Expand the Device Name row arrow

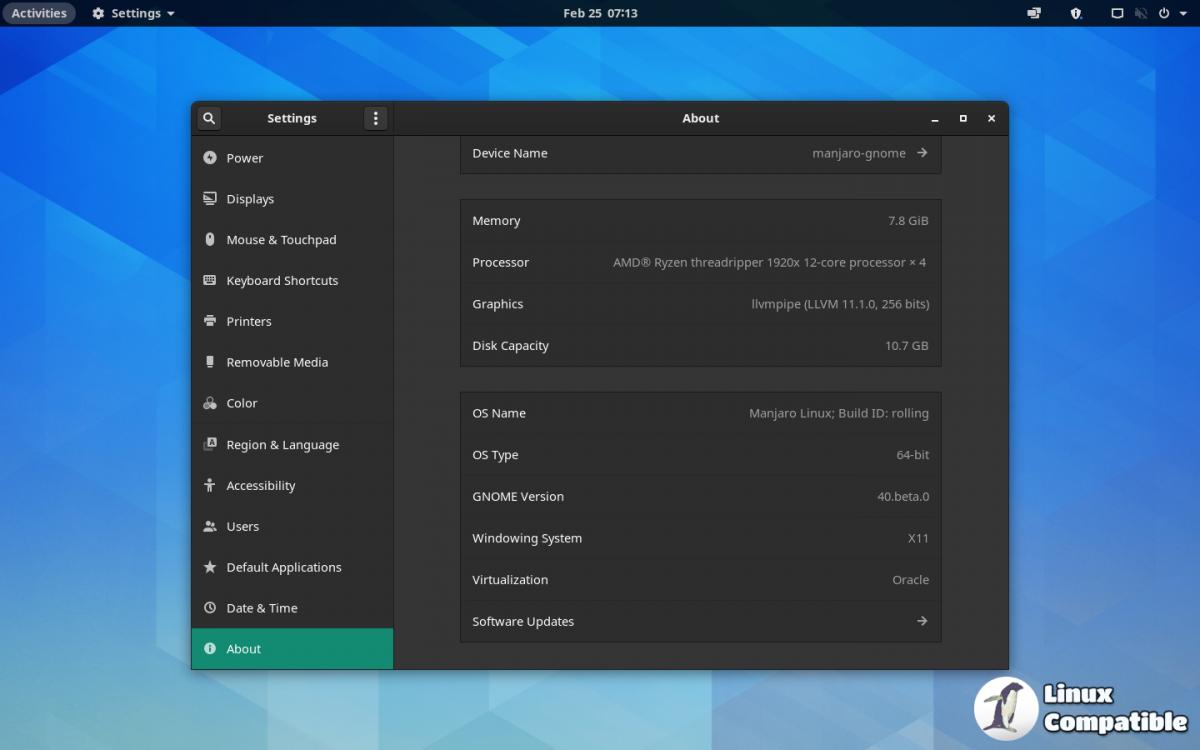(x=922, y=153)
